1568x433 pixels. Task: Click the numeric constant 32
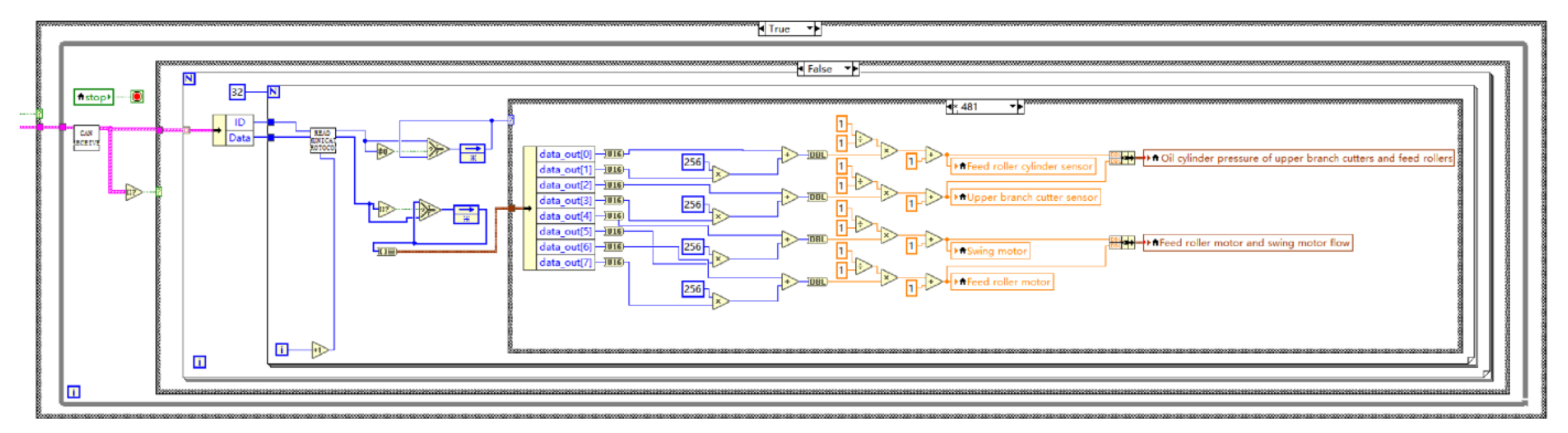pos(237,92)
